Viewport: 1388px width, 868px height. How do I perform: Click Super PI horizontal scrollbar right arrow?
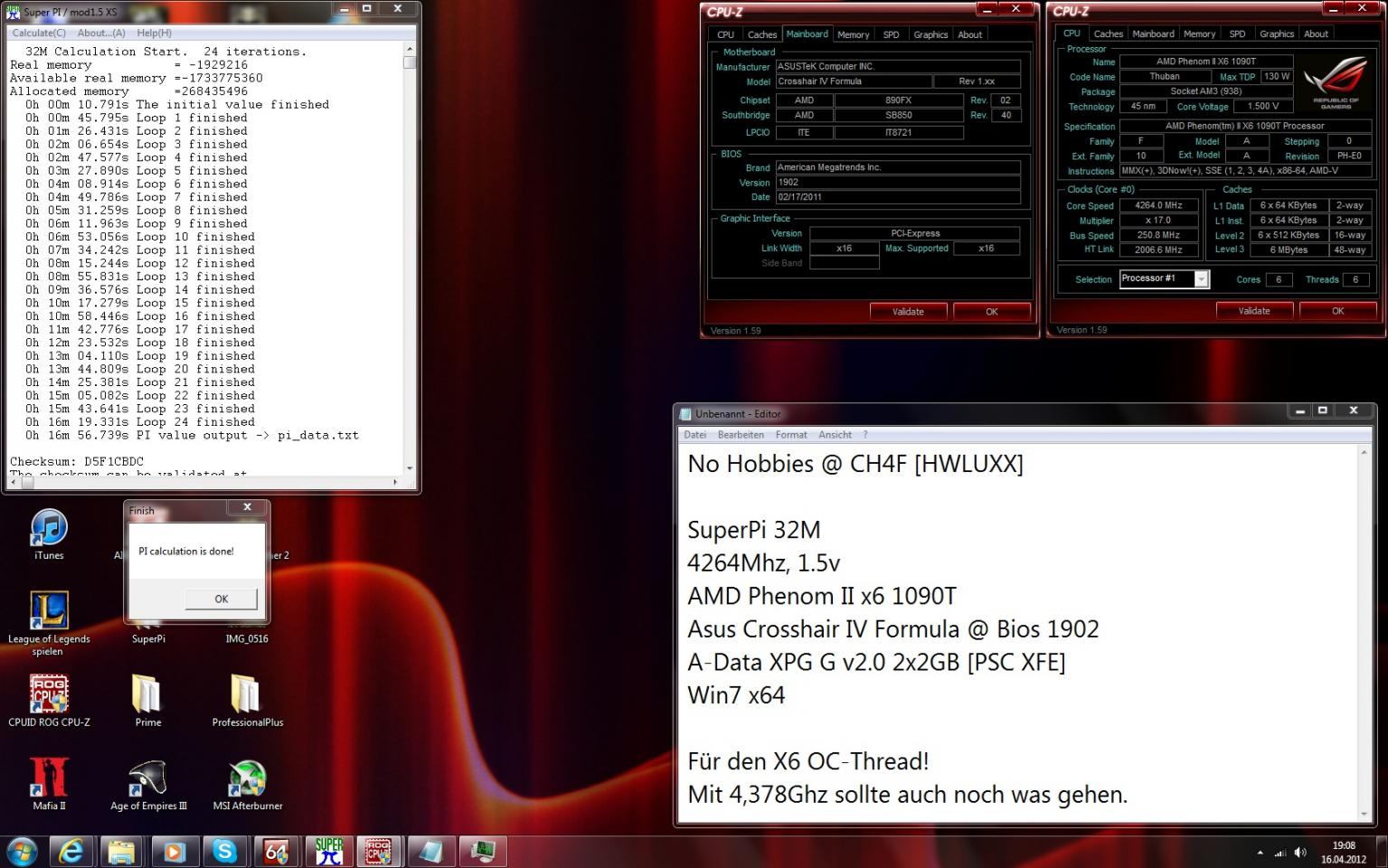pyautogui.click(x=395, y=482)
